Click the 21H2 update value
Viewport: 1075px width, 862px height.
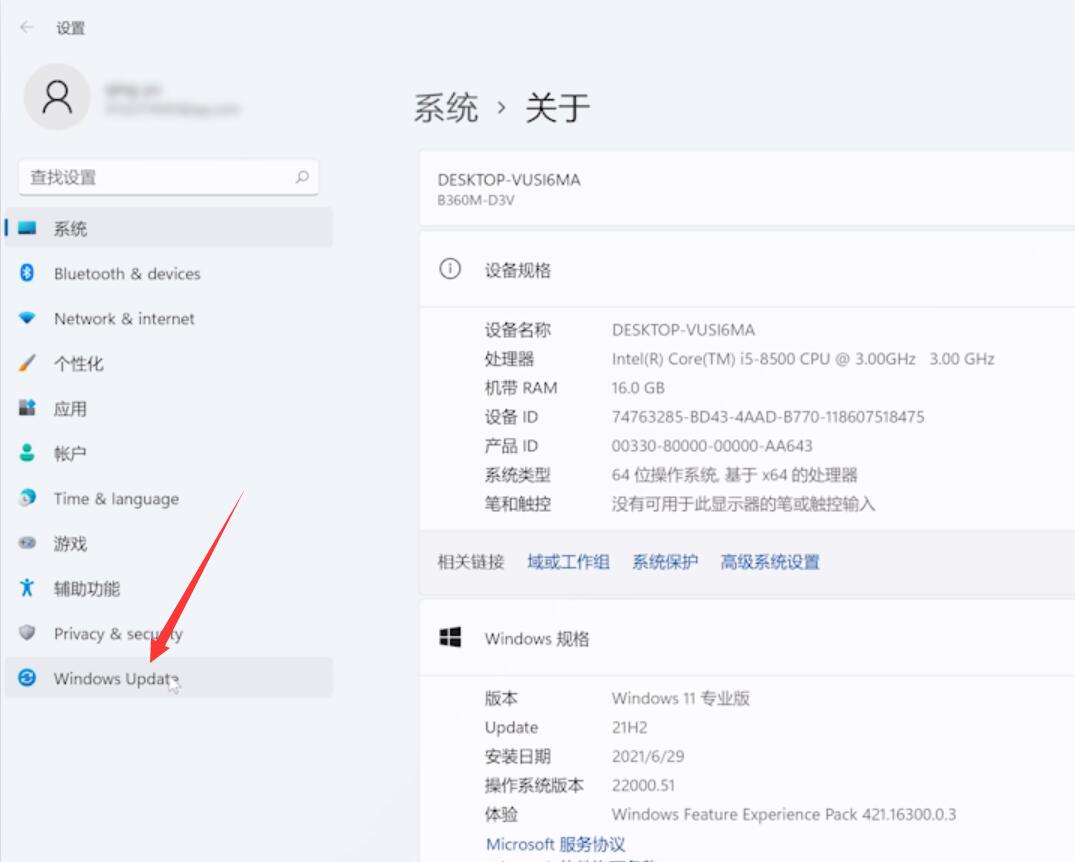[629, 727]
